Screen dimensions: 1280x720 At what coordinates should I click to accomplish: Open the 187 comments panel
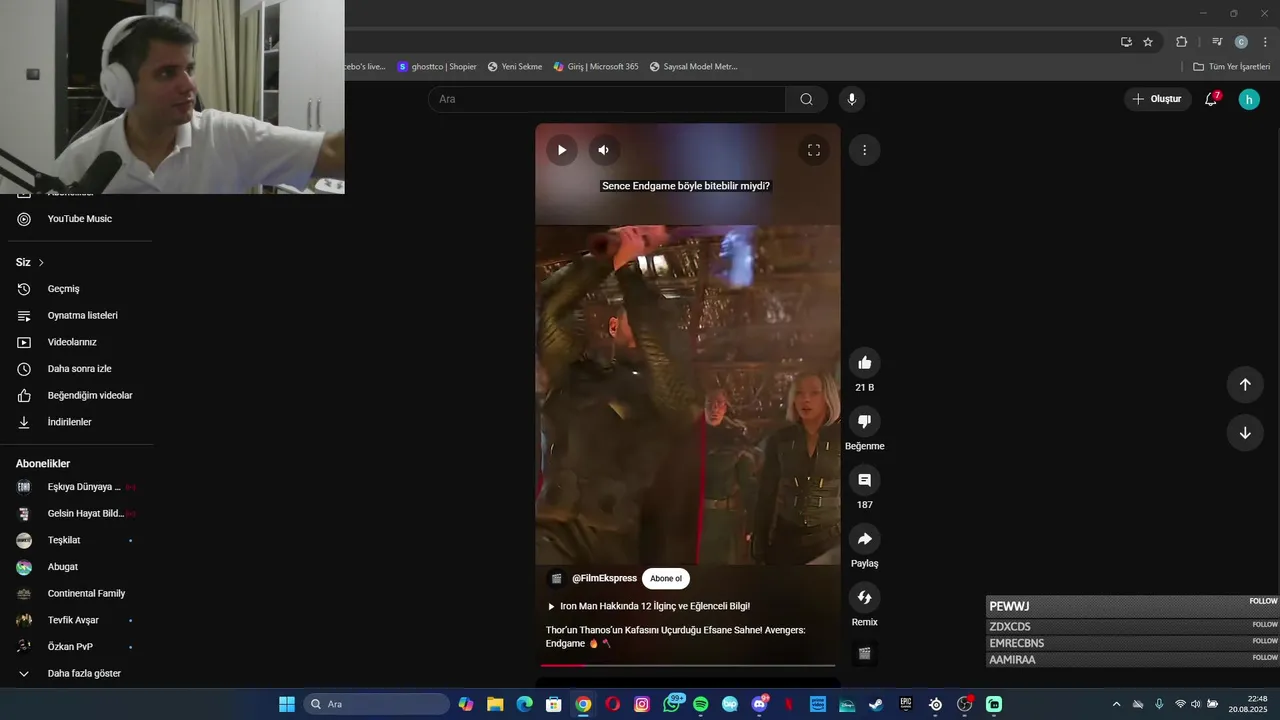click(865, 480)
